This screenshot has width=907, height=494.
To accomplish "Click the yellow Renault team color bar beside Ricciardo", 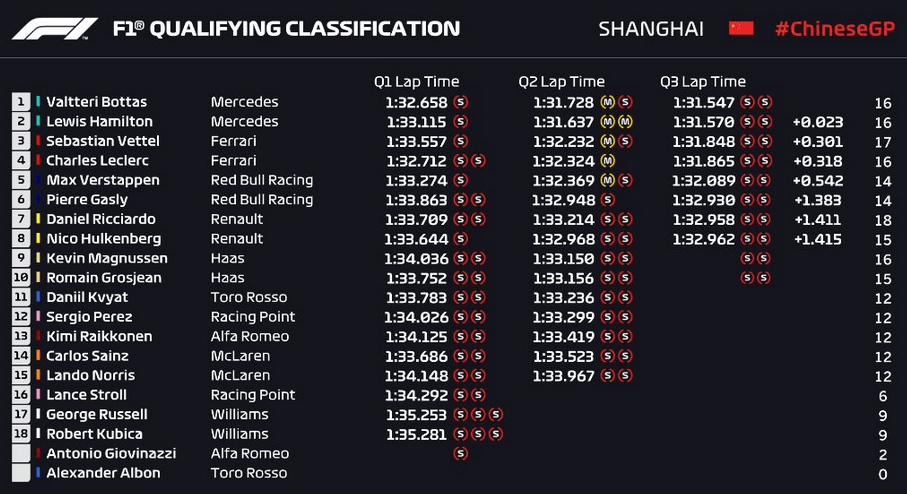I will pos(38,219).
